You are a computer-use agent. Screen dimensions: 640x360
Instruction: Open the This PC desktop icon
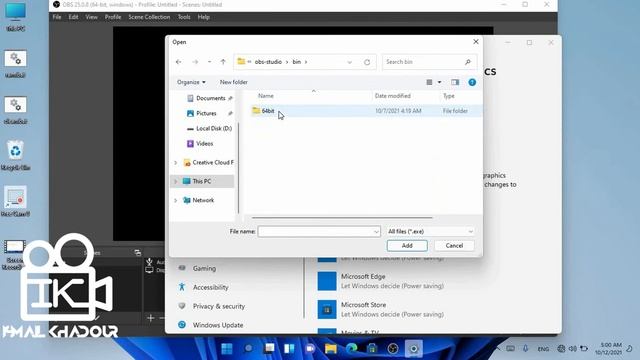[x=16, y=17]
